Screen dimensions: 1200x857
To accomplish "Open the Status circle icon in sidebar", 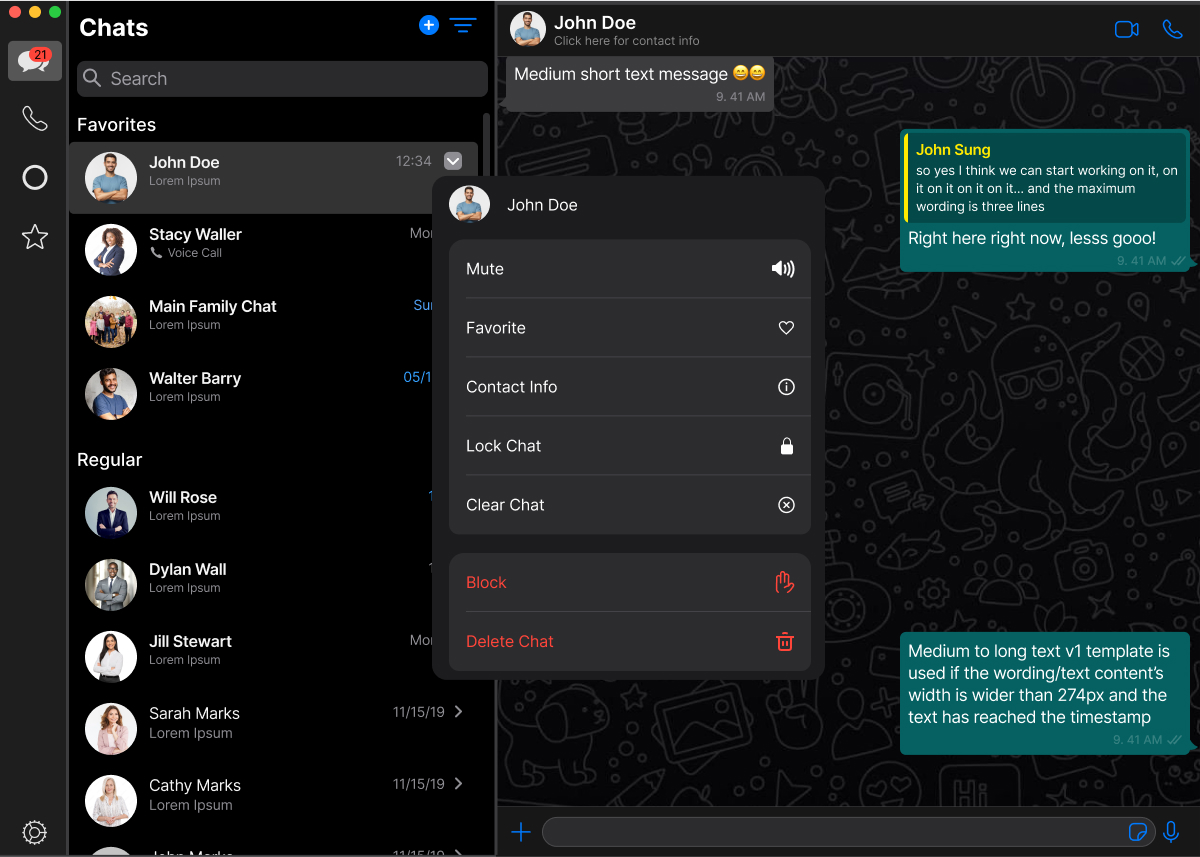I will tap(35, 178).
